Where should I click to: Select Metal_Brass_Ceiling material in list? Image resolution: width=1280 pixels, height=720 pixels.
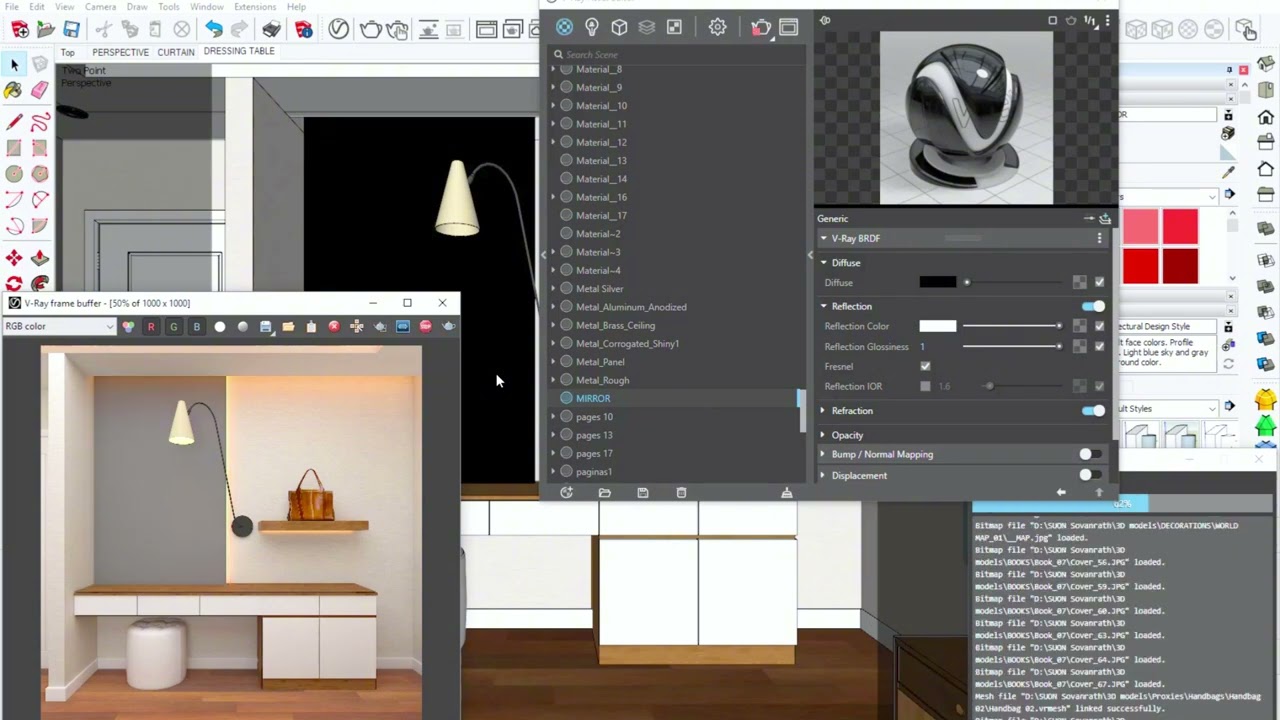tap(615, 325)
